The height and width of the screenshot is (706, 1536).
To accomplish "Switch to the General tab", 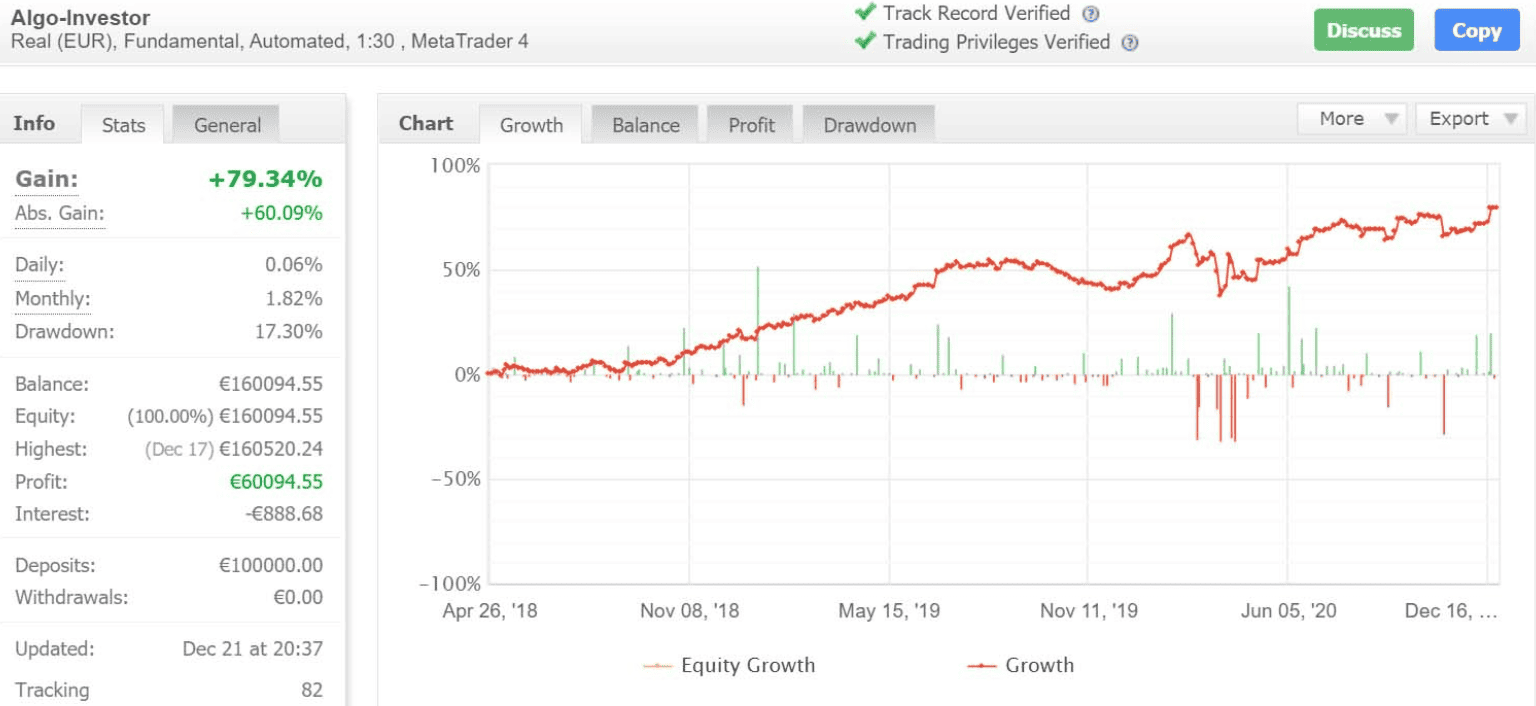I will tap(227, 125).
